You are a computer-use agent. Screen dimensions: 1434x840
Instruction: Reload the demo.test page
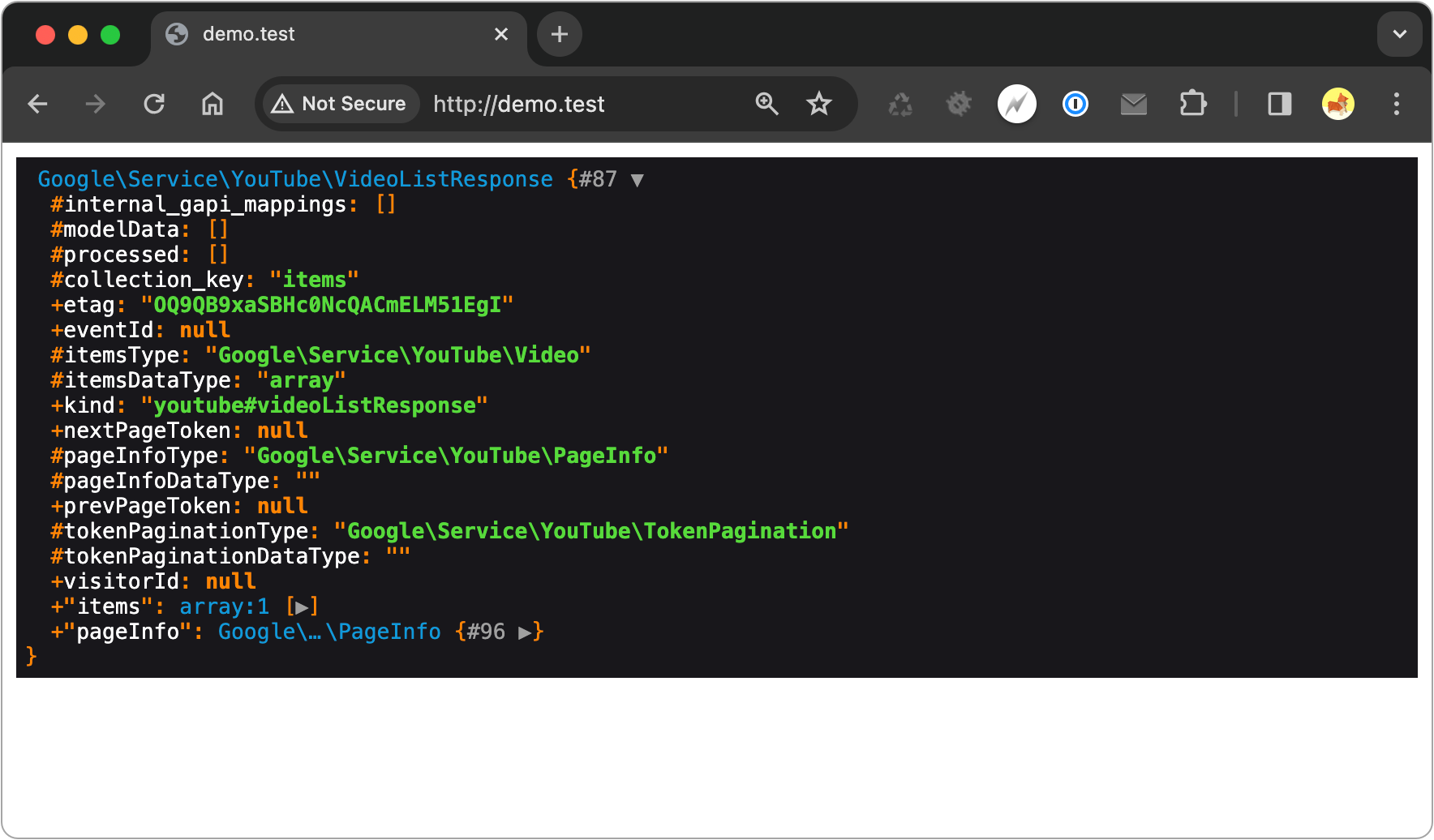pos(154,104)
